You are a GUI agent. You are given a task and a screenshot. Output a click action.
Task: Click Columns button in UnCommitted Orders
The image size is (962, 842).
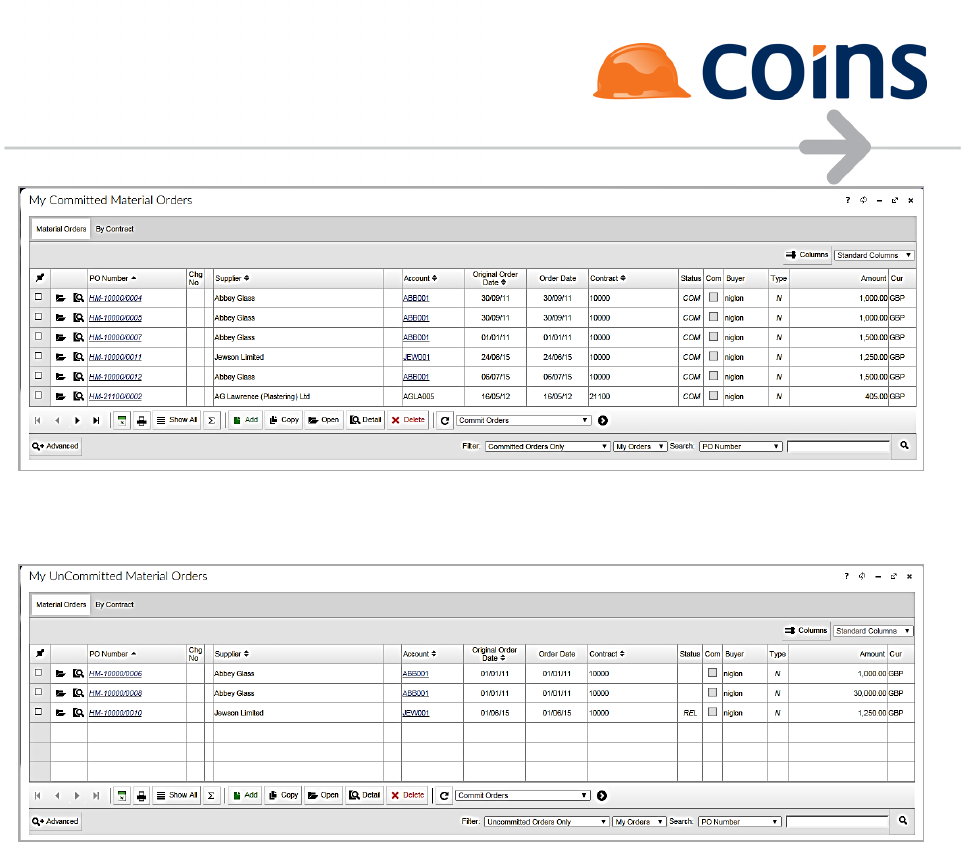click(806, 631)
